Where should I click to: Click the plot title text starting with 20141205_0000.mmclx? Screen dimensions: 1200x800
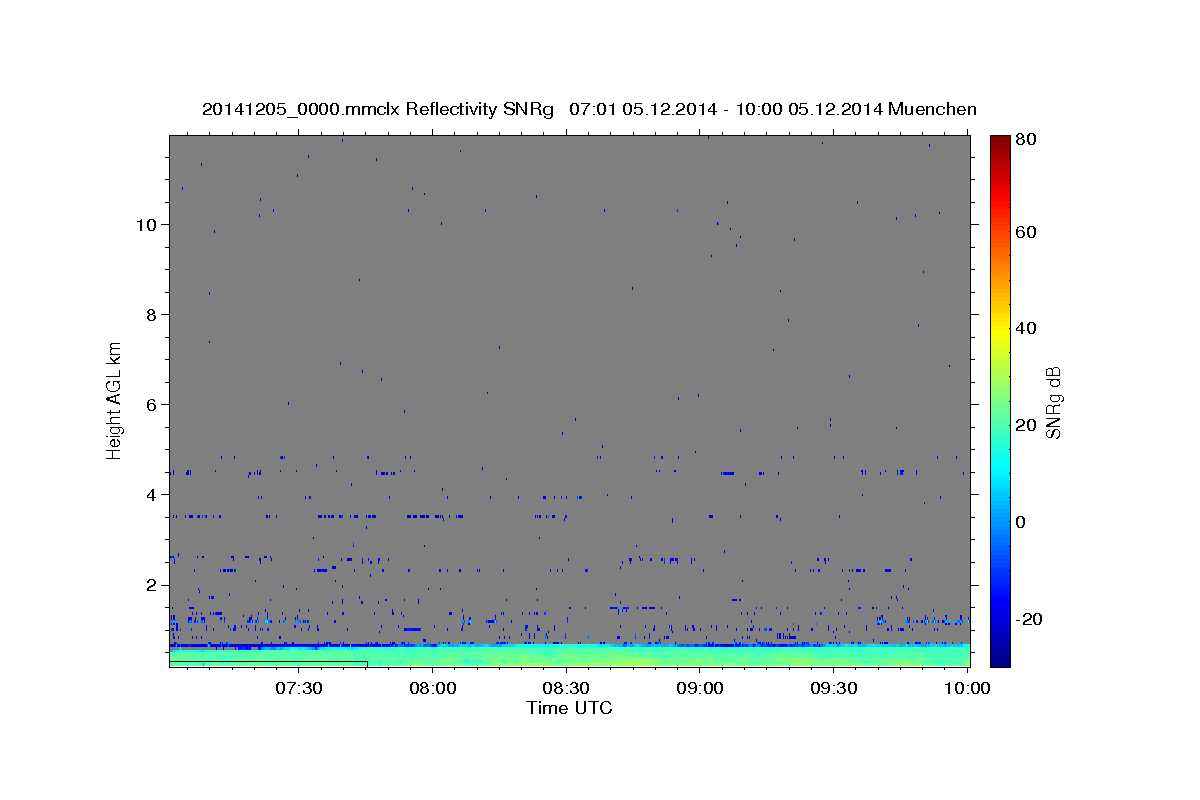(589, 109)
